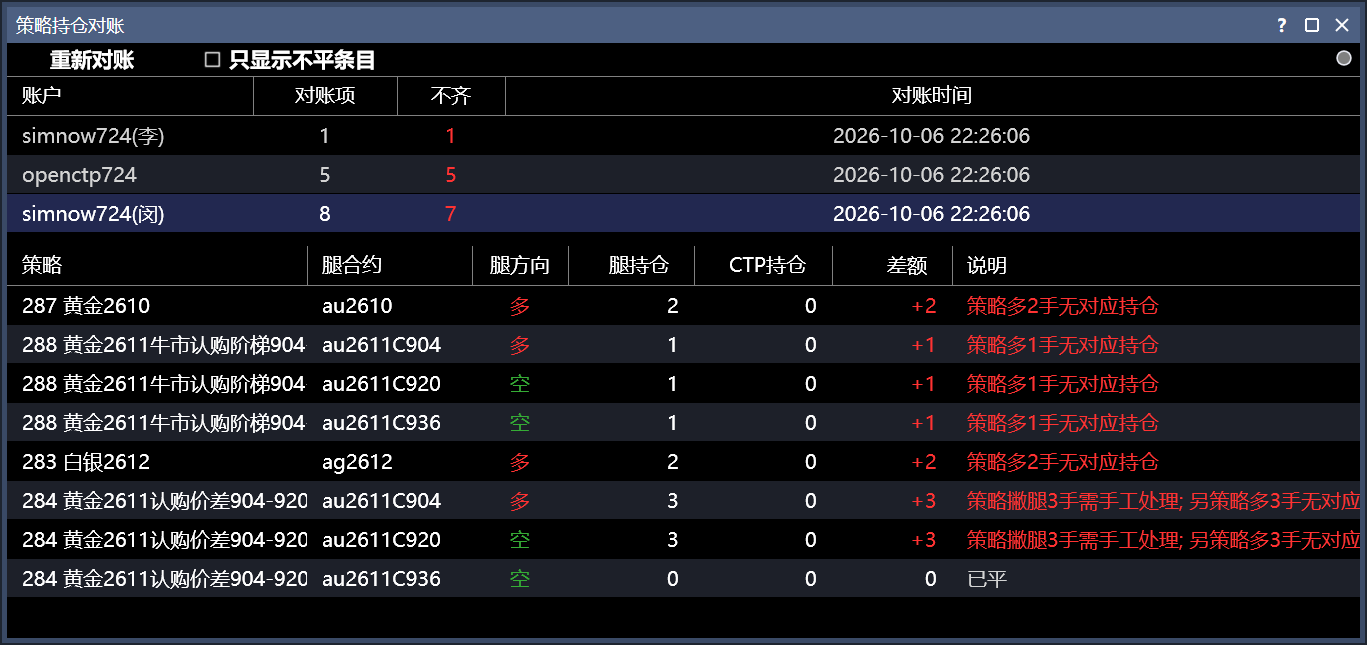
Task: Click +2 difference in 白银2612 row
Action: pyautogui.click(x=924, y=462)
